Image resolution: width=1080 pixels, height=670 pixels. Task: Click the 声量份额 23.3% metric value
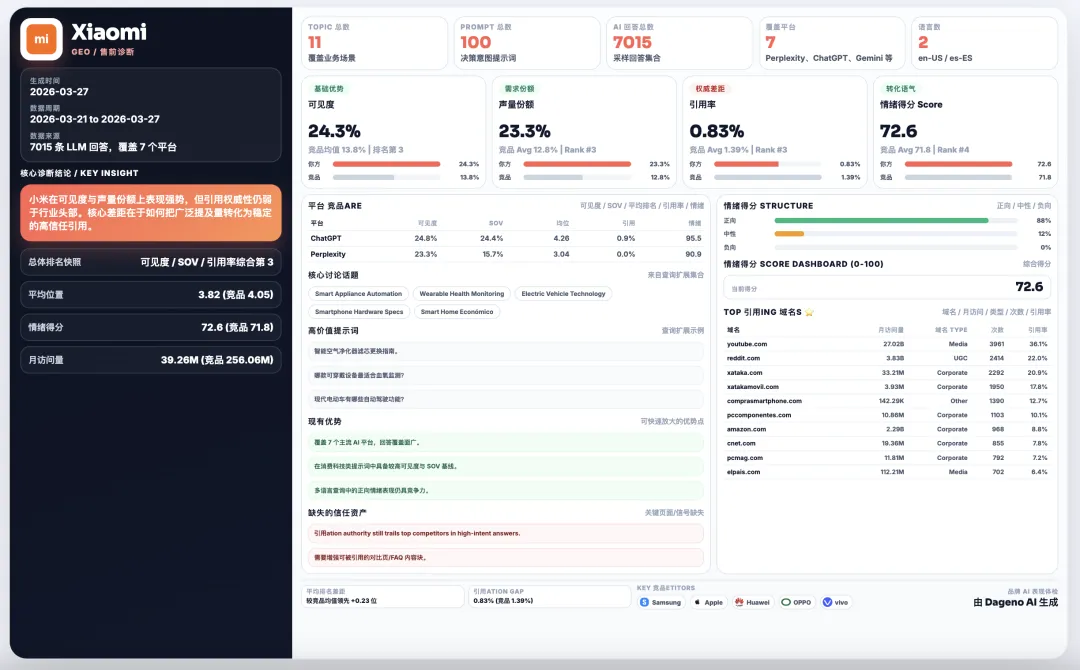(x=524, y=131)
